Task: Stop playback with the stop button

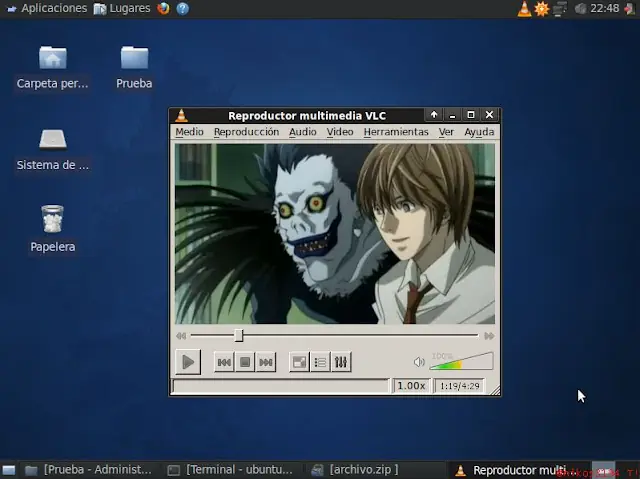Action: coord(245,362)
